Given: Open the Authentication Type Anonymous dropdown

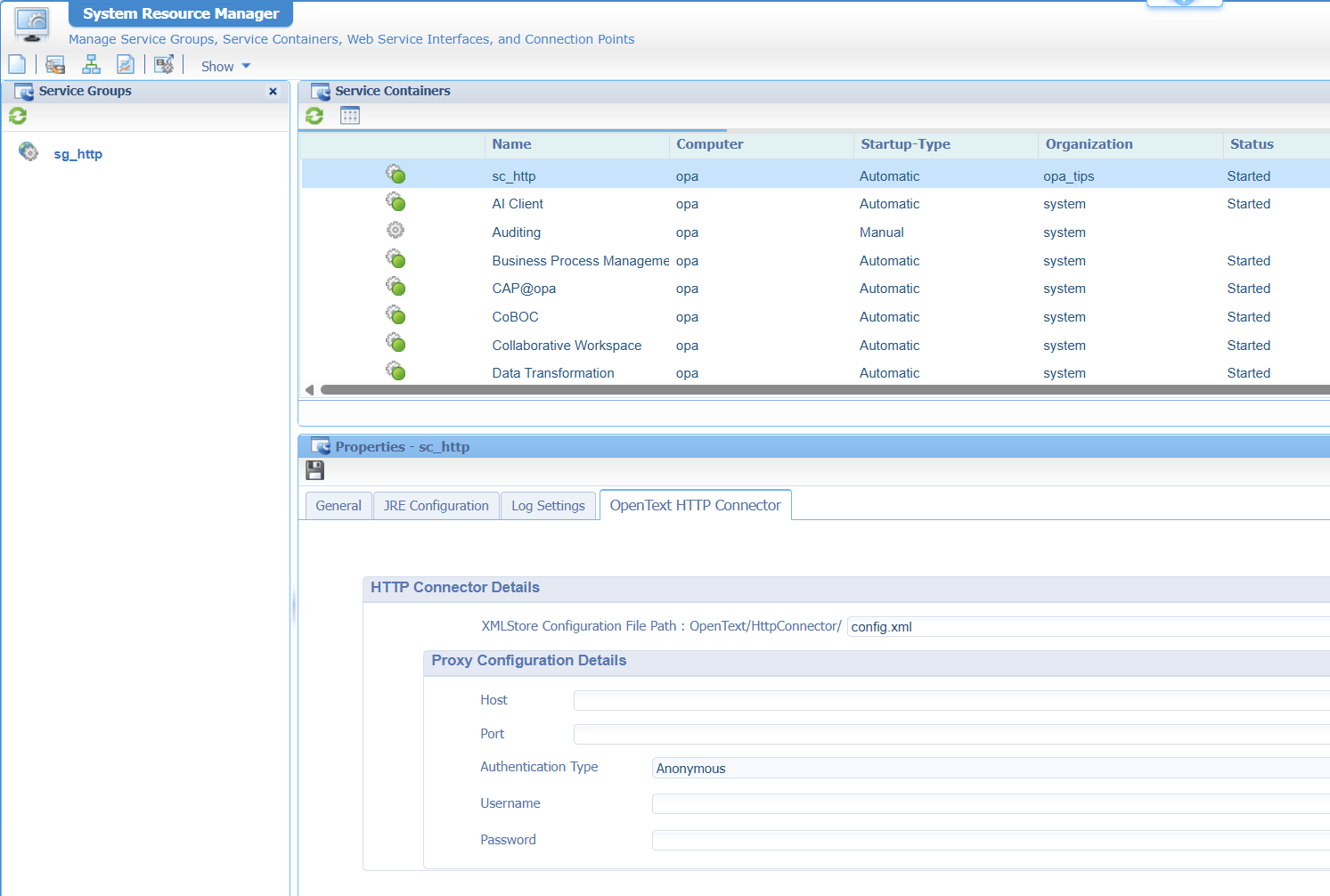Looking at the screenshot, I should tap(991, 769).
